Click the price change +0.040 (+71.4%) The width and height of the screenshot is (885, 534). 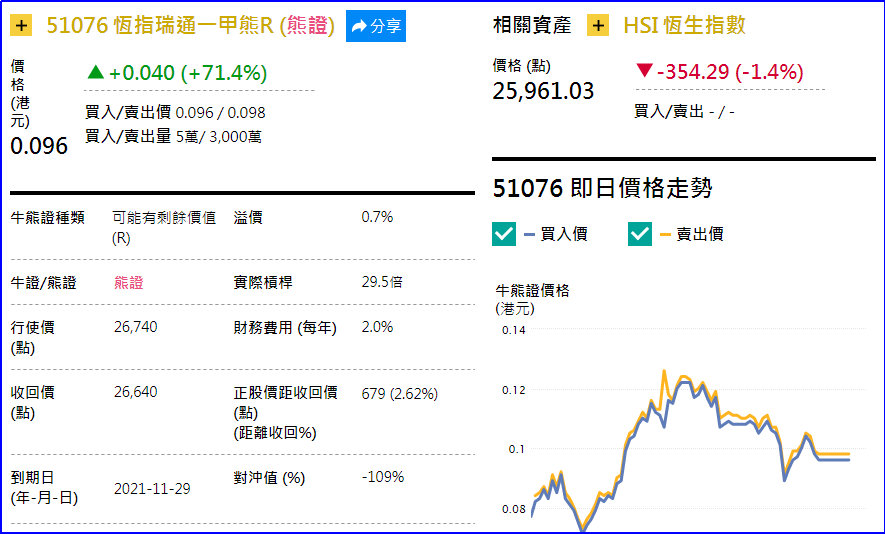point(177,73)
